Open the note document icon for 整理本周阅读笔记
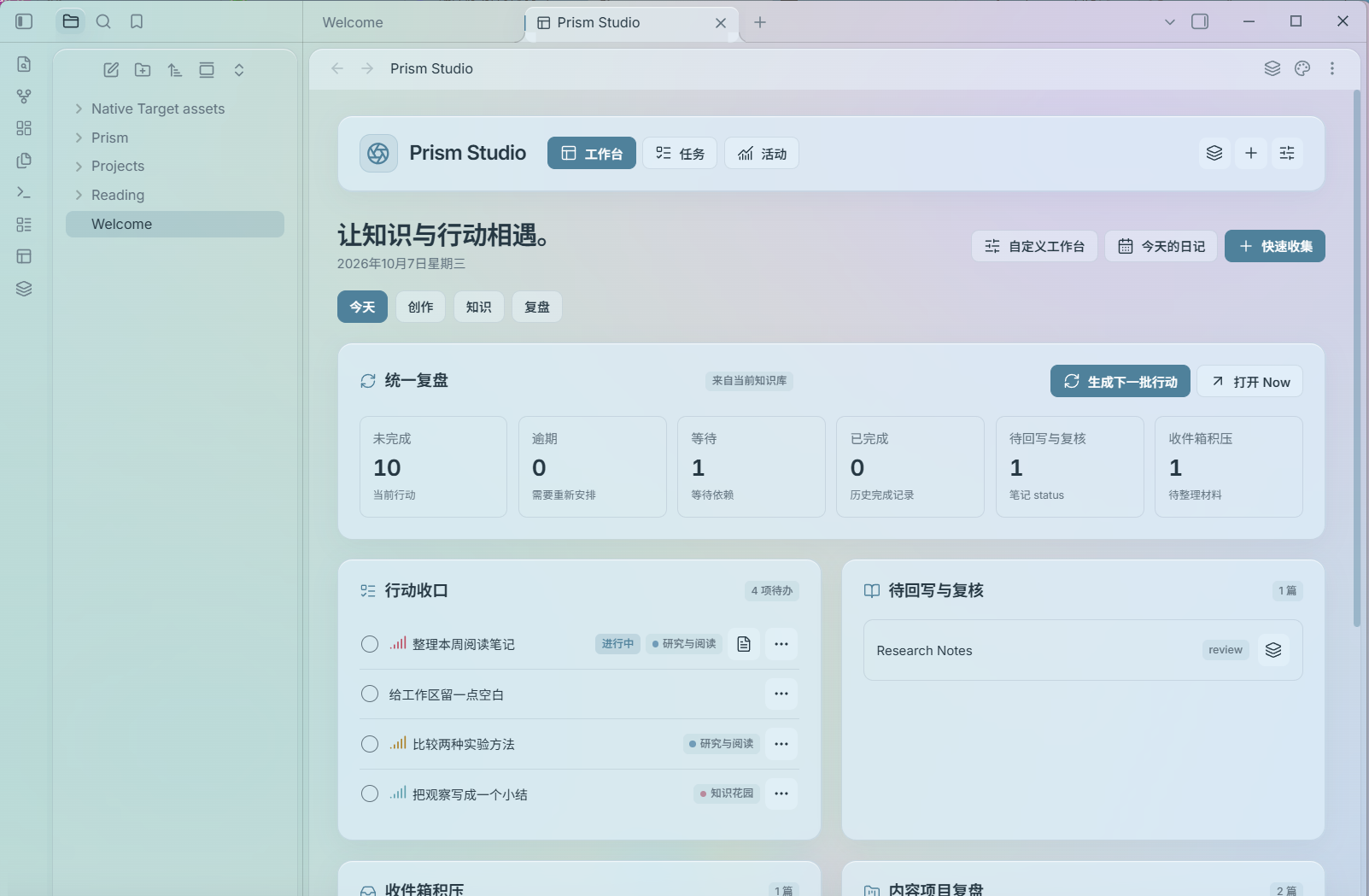The height and width of the screenshot is (896, 1369). click(x=744, y=644)
